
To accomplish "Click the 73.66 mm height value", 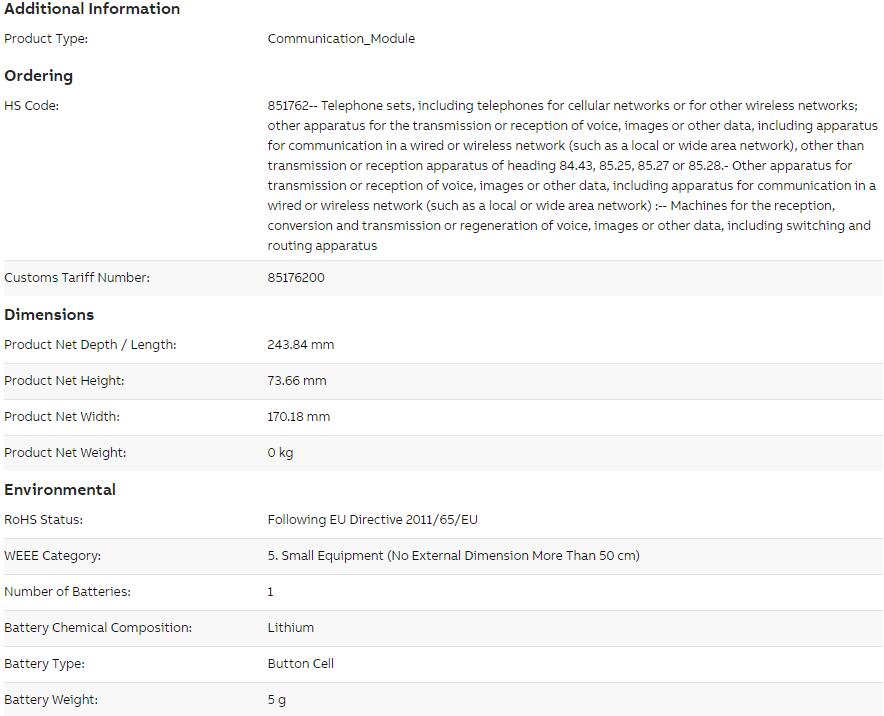I will [x=297, y=381].
